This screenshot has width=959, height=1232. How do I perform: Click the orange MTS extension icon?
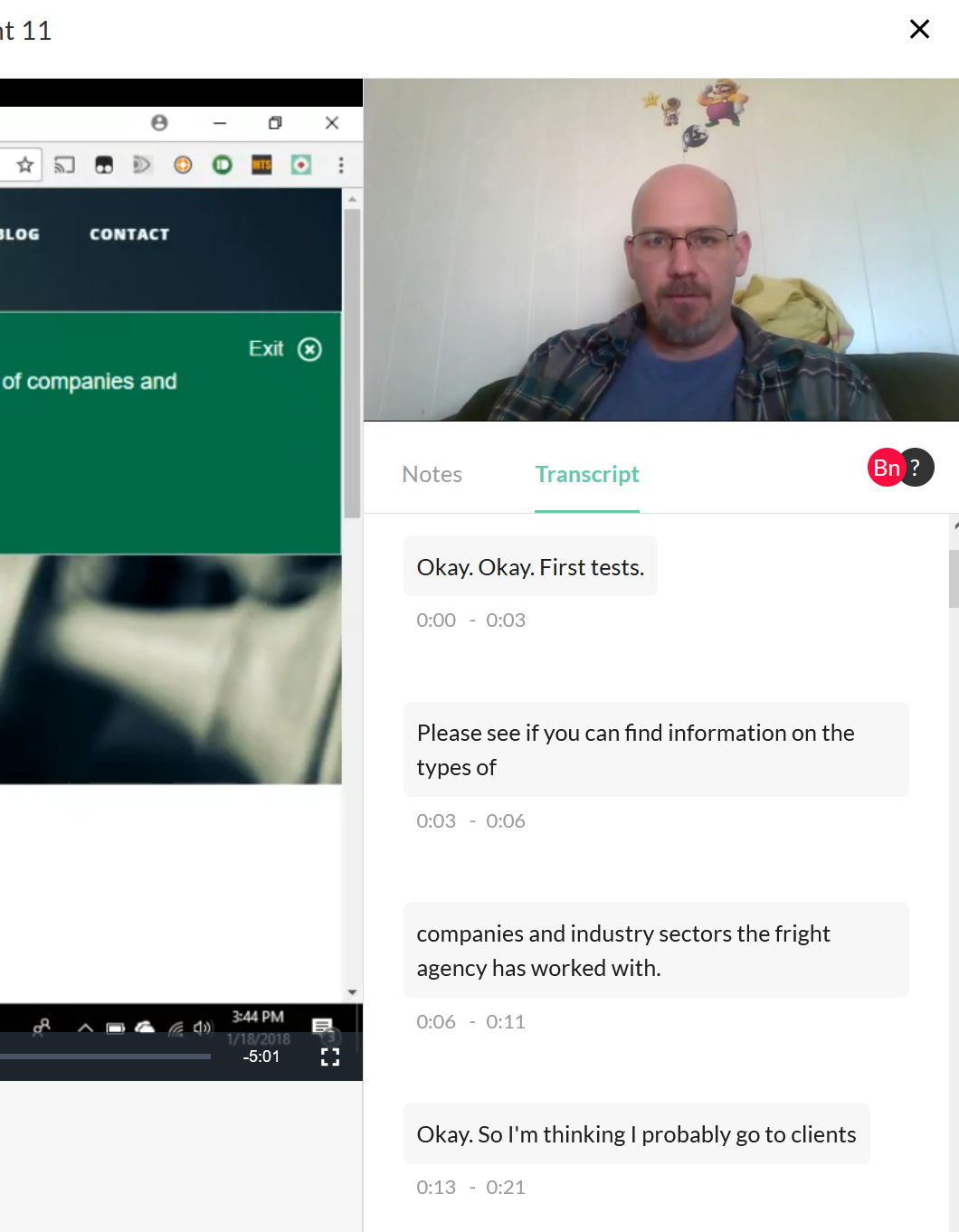(261, 165)
